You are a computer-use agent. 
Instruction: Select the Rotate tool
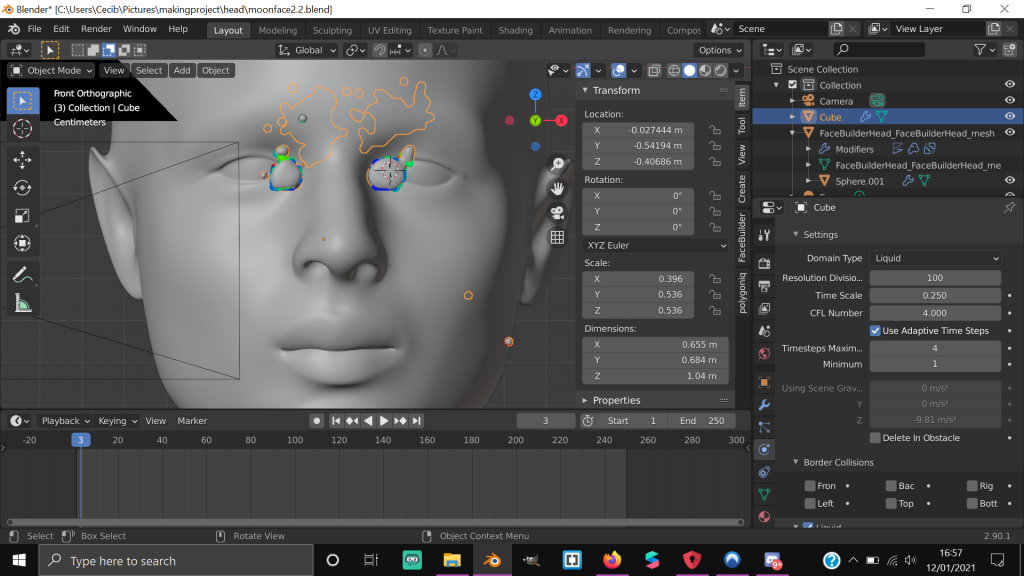(22, 188)
